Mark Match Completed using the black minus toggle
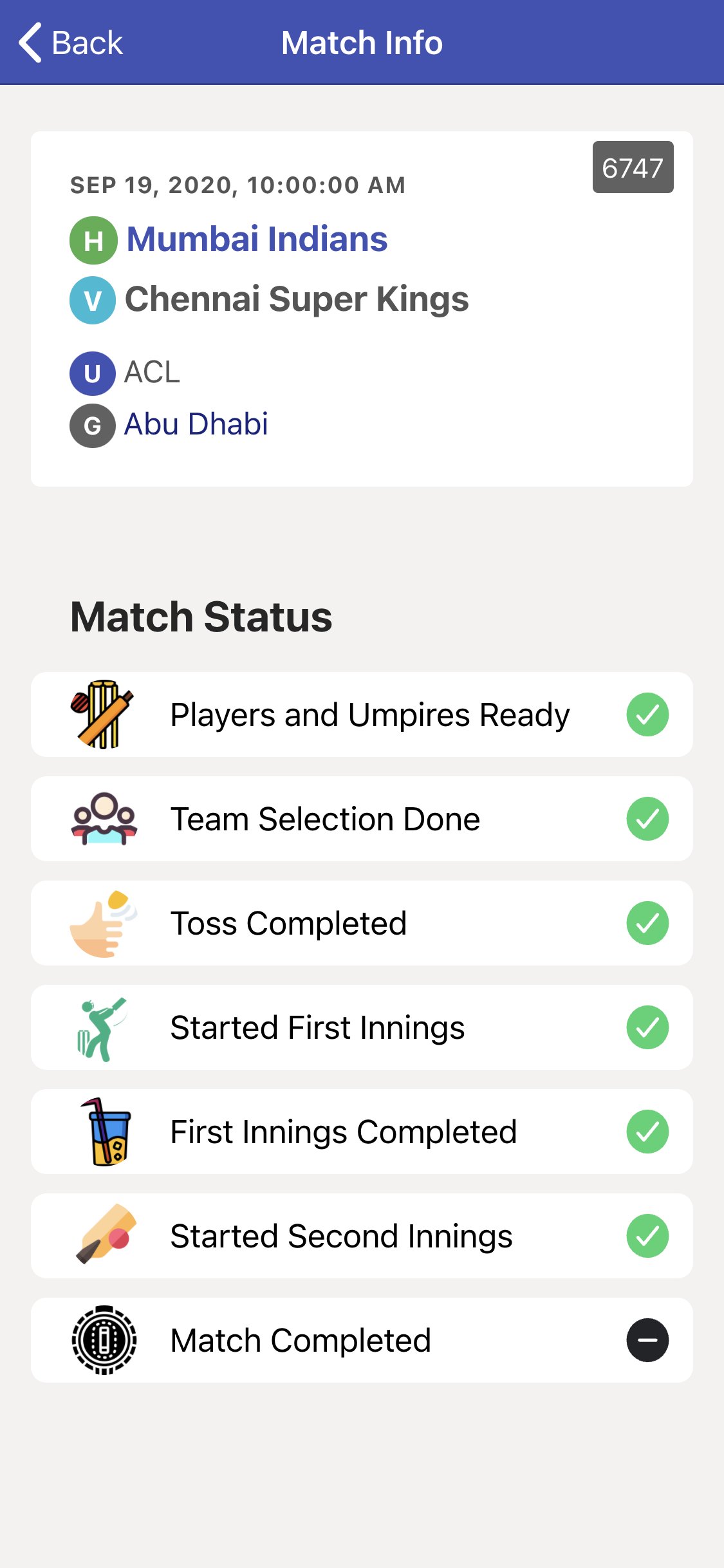 point(647,1340)
